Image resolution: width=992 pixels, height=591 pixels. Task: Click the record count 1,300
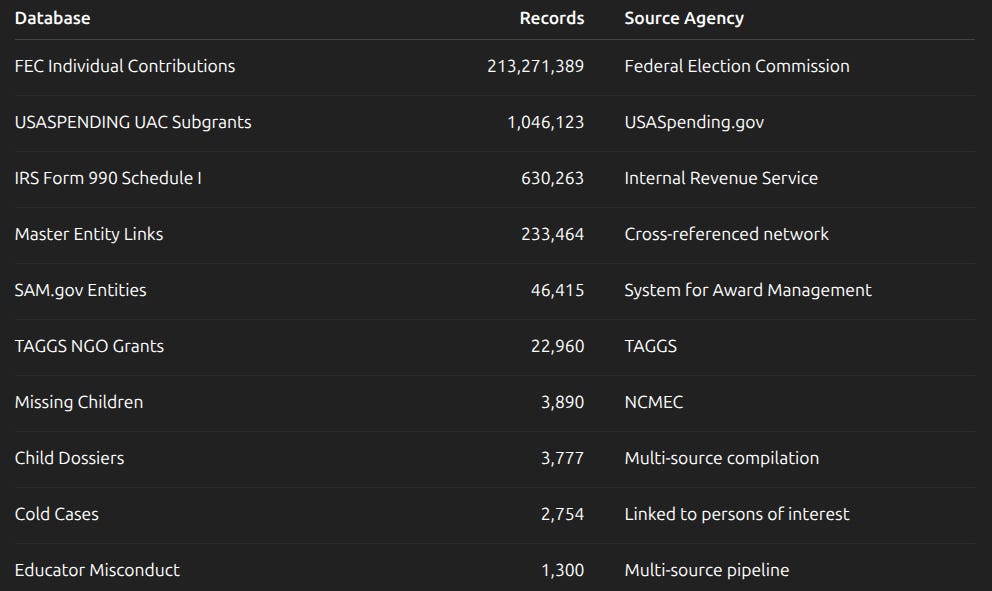coord(562,570)
